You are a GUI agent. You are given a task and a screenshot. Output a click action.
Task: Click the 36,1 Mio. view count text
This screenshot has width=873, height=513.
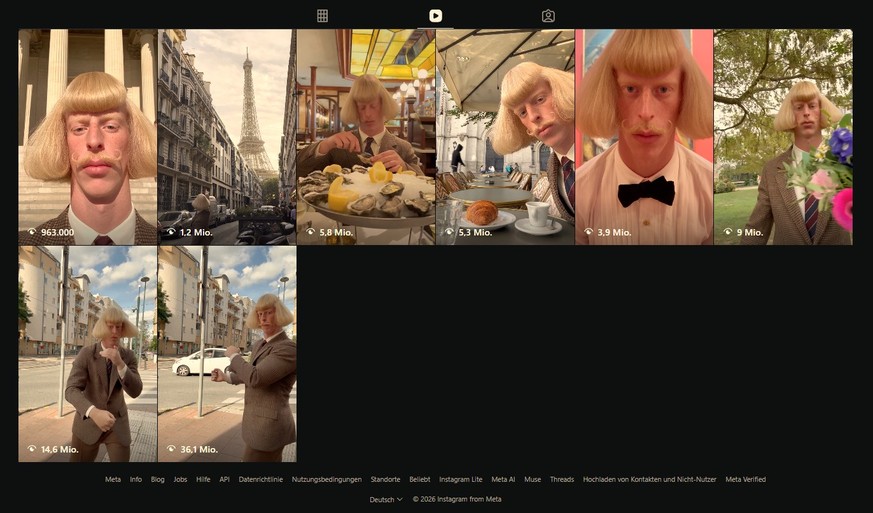coord(199,449)
